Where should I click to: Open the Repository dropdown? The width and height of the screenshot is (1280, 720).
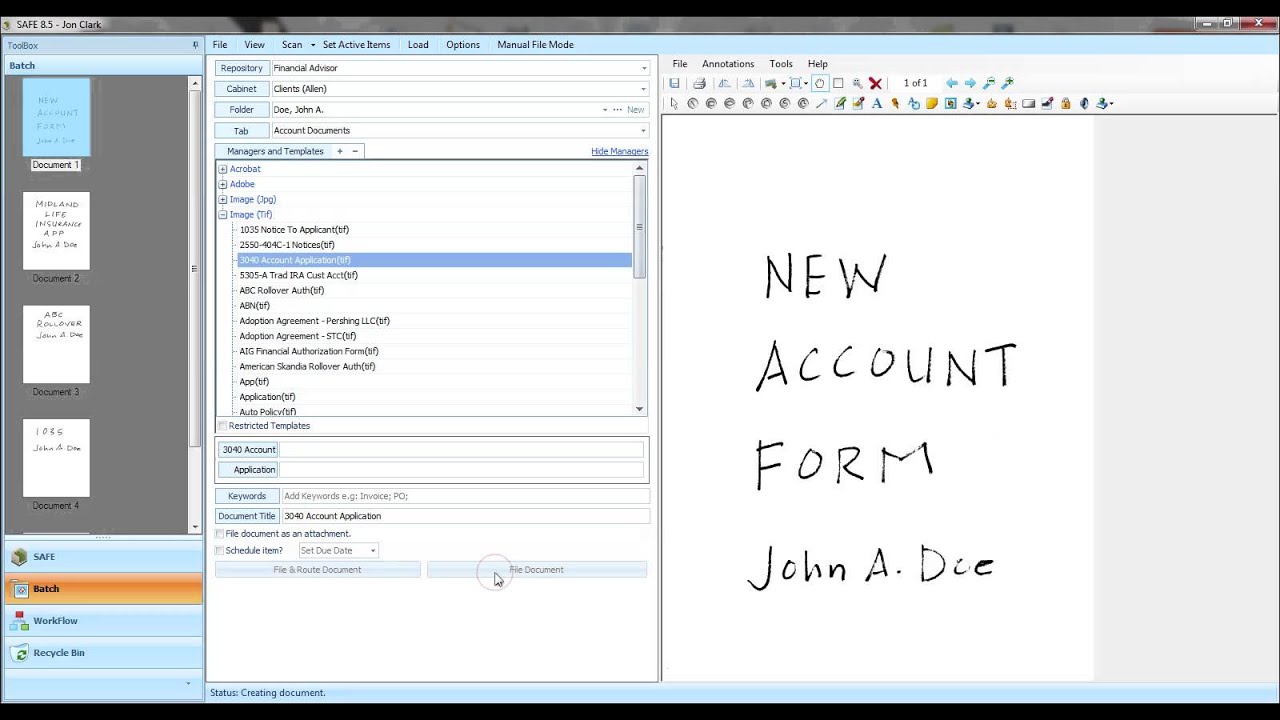point(643,68)
